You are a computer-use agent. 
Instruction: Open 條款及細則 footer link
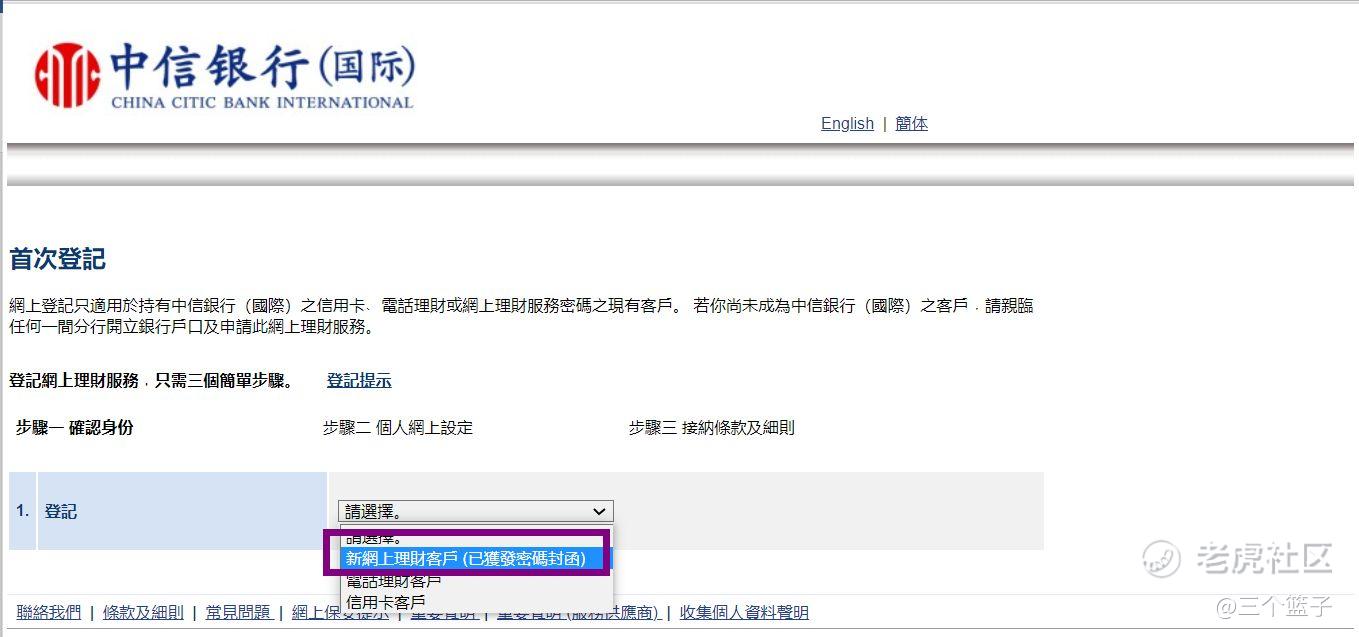tap(143, 612)
